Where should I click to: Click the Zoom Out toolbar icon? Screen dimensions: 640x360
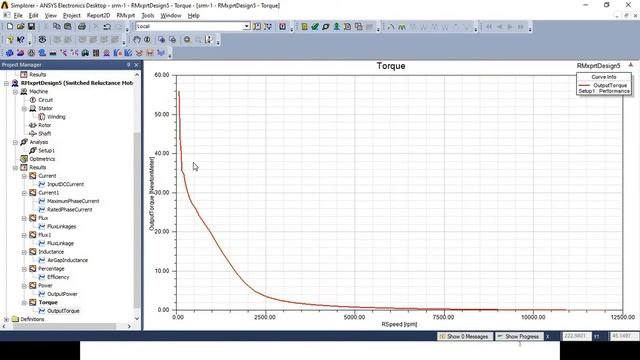(173, 40)
